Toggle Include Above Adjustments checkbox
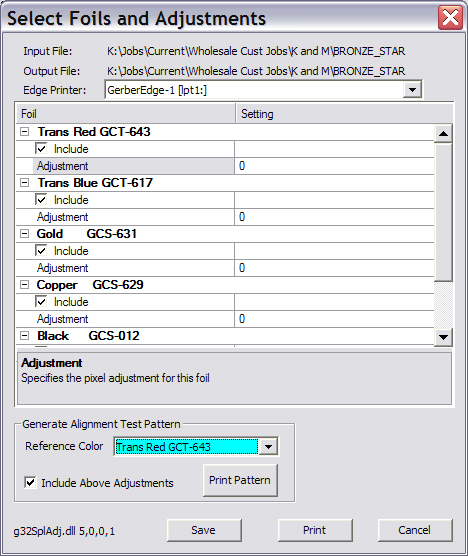This screenshot has height=556, width=468. 30,483
